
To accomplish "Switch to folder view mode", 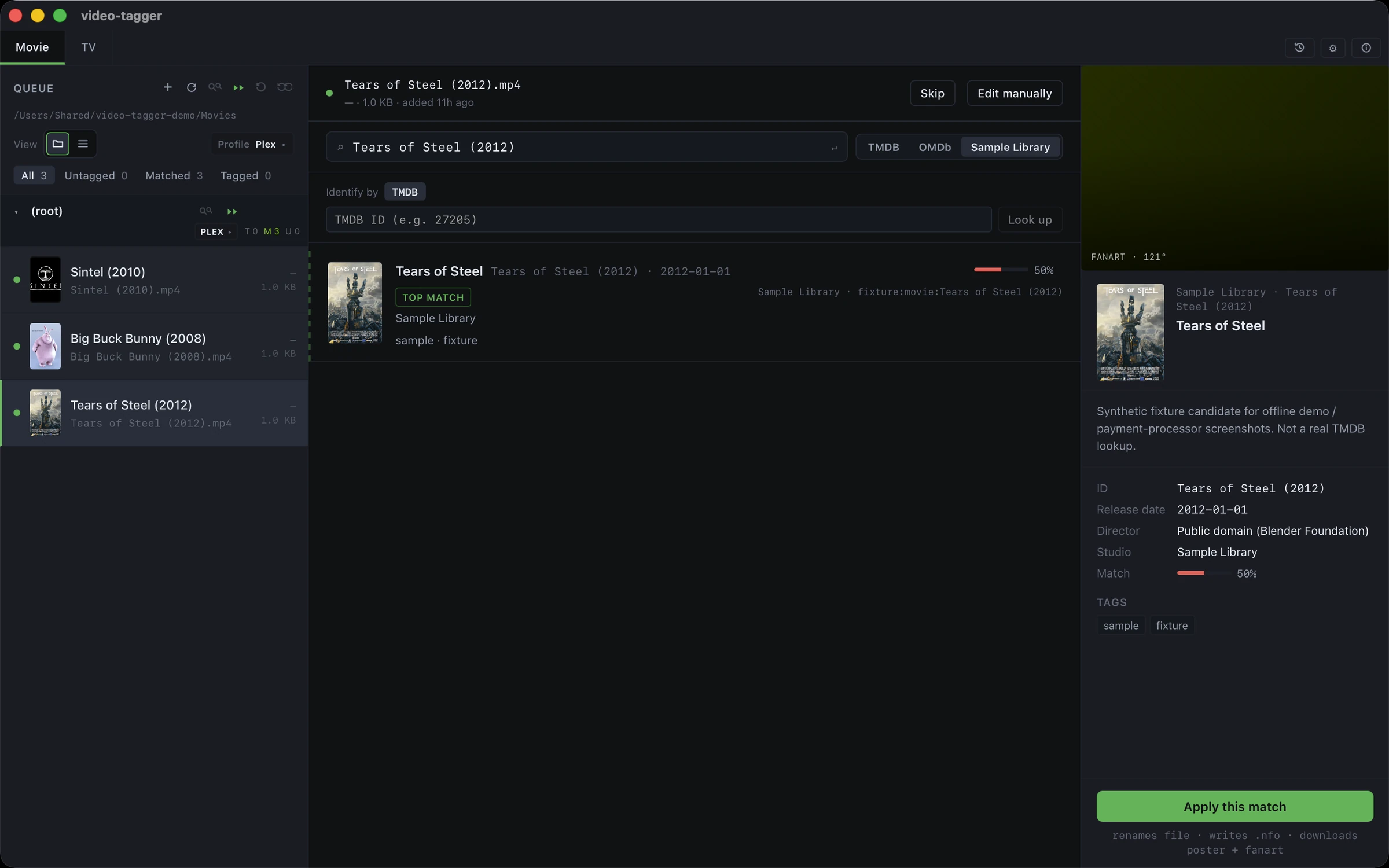I will (x=58, y=144).
